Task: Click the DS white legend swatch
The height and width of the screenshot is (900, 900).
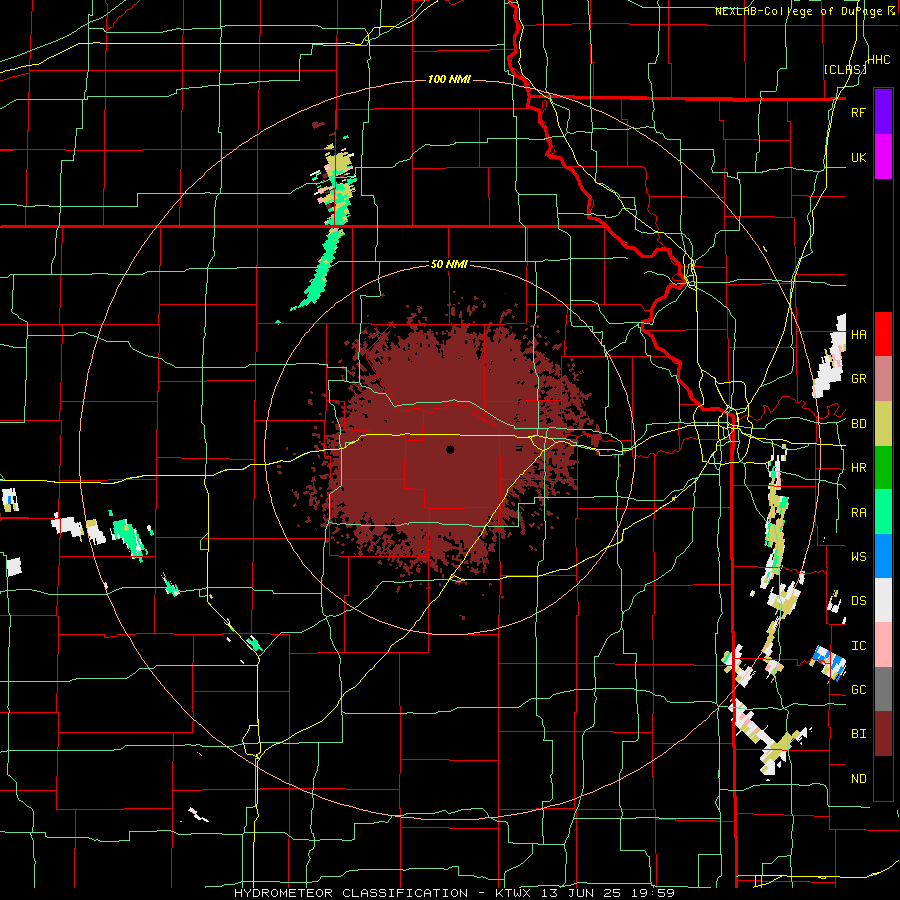Action: (x=883, y=600)
